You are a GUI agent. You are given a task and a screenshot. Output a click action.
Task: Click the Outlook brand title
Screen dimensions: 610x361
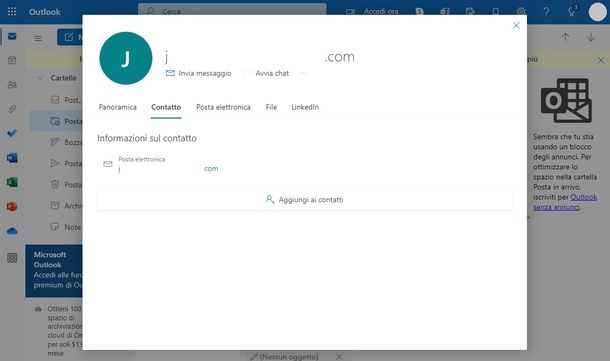tap(44, 12)
